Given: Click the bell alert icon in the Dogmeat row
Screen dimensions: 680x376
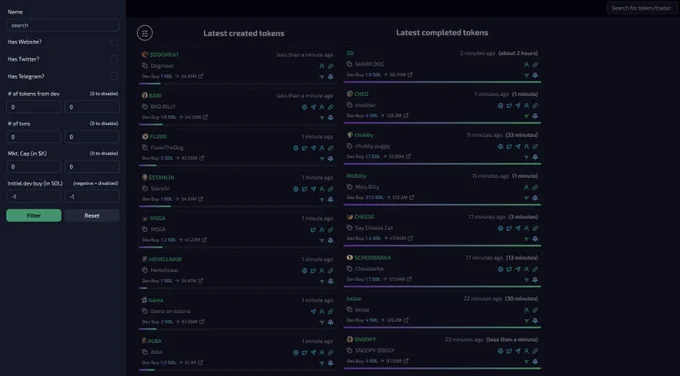Looking at the screenshot, I should 330,77.
